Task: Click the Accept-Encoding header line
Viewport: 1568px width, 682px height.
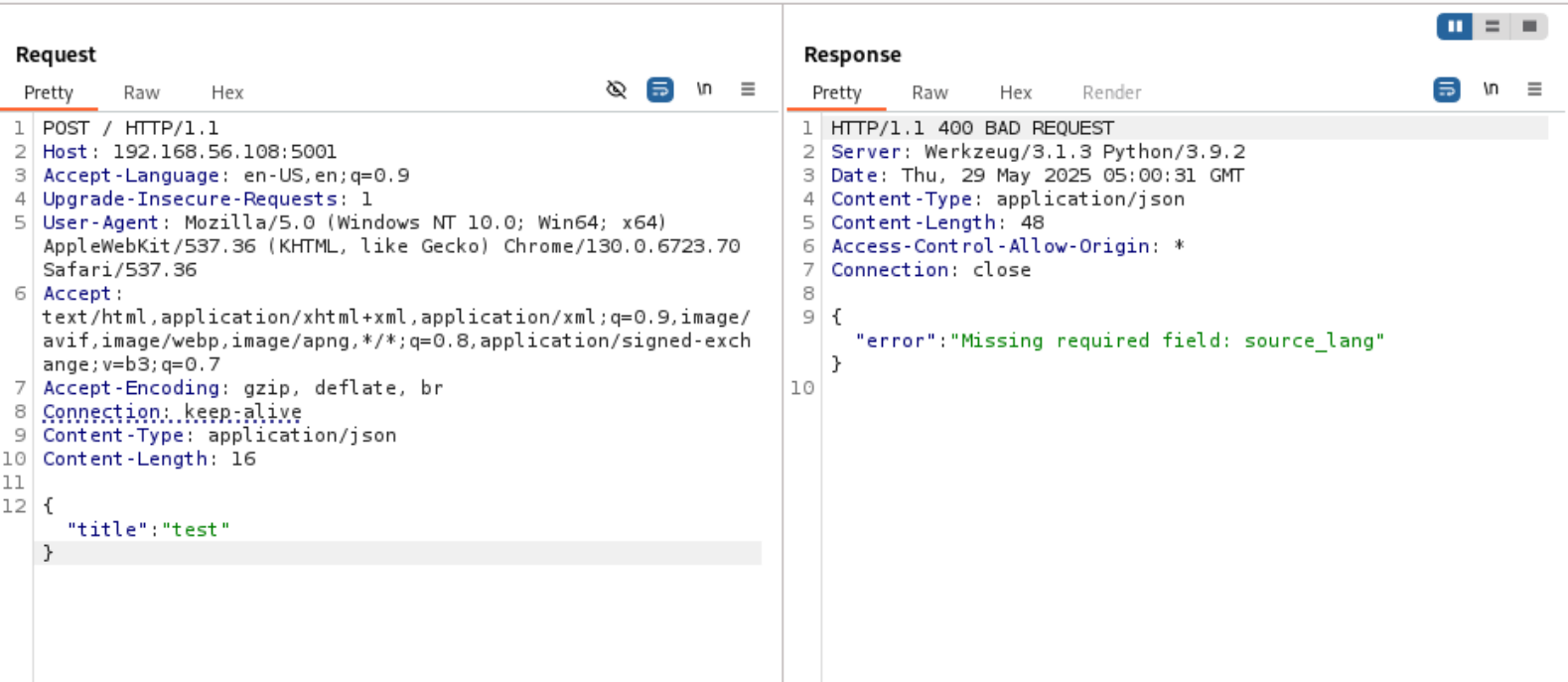Action: coord(242,388)
